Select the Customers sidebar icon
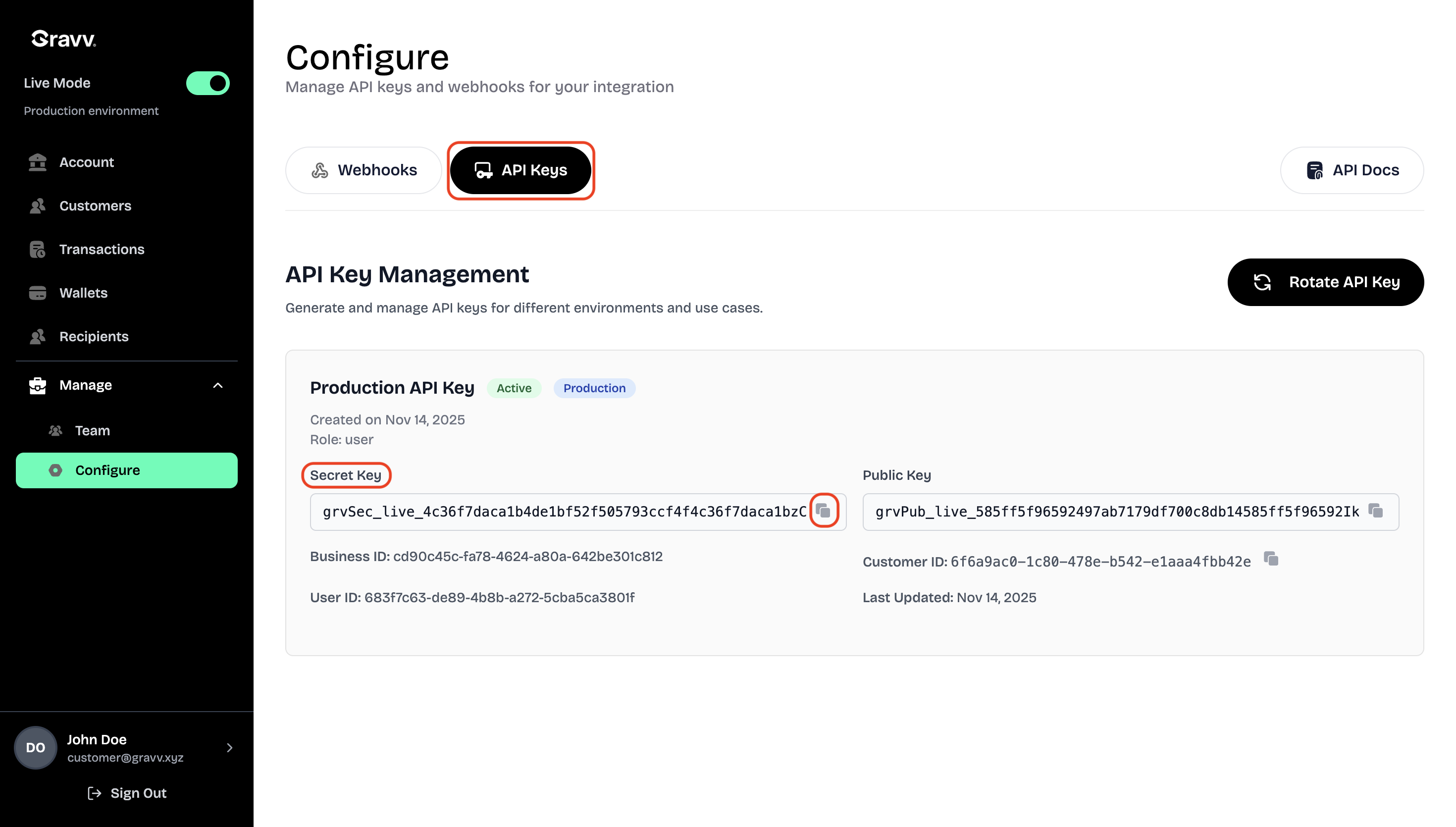Screen dimensions: 1456x827 [x=38, y=206]
